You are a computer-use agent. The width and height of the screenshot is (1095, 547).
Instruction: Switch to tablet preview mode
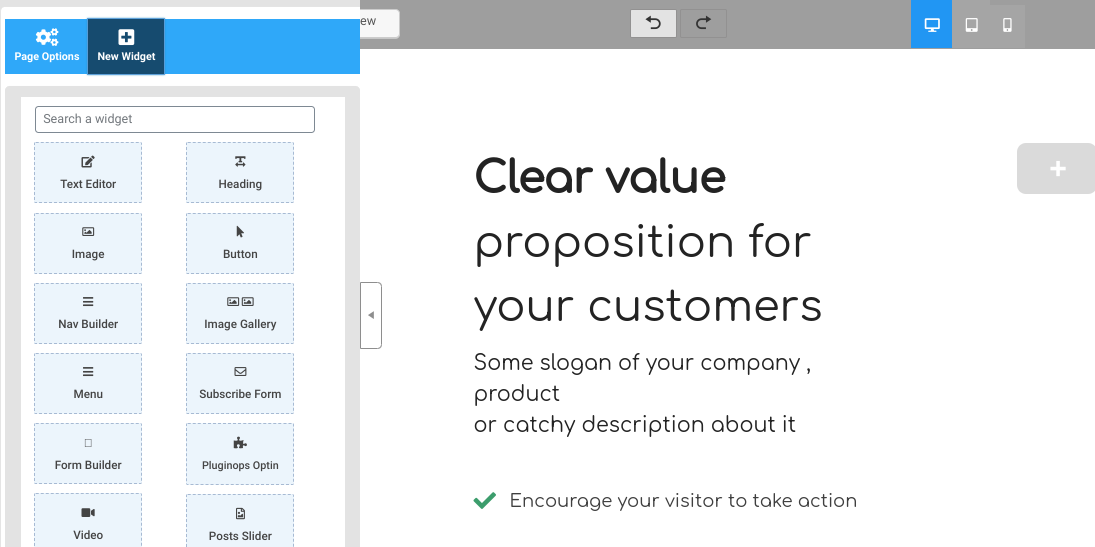coord(971,25)
